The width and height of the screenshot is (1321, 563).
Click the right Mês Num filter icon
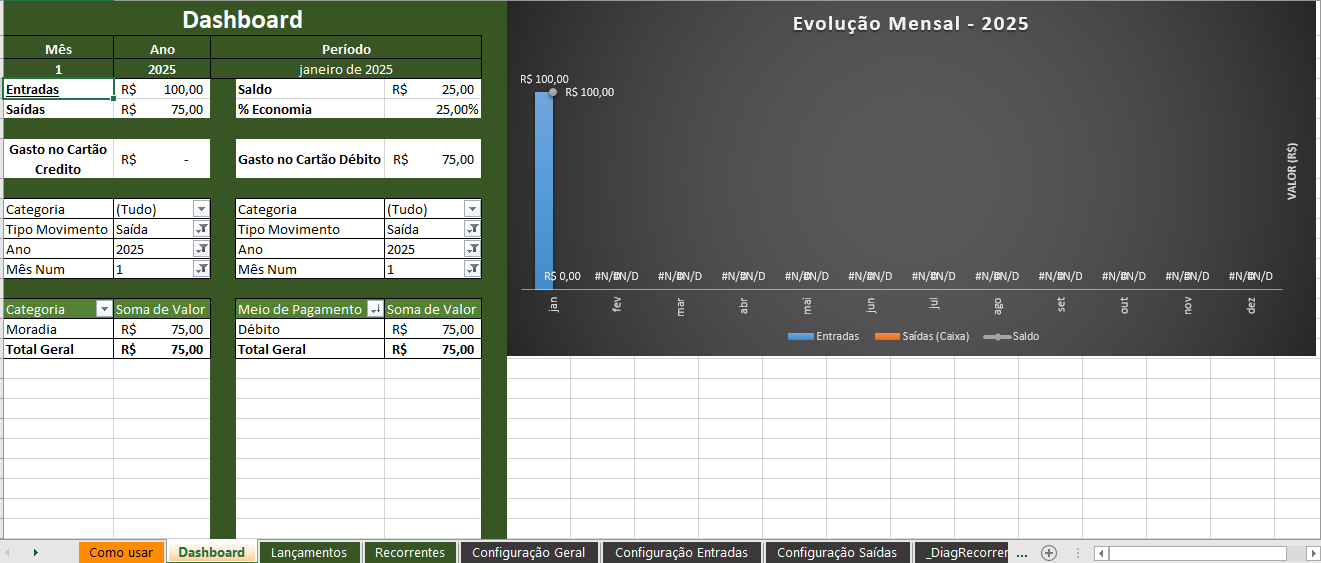[x=472, y=269]
